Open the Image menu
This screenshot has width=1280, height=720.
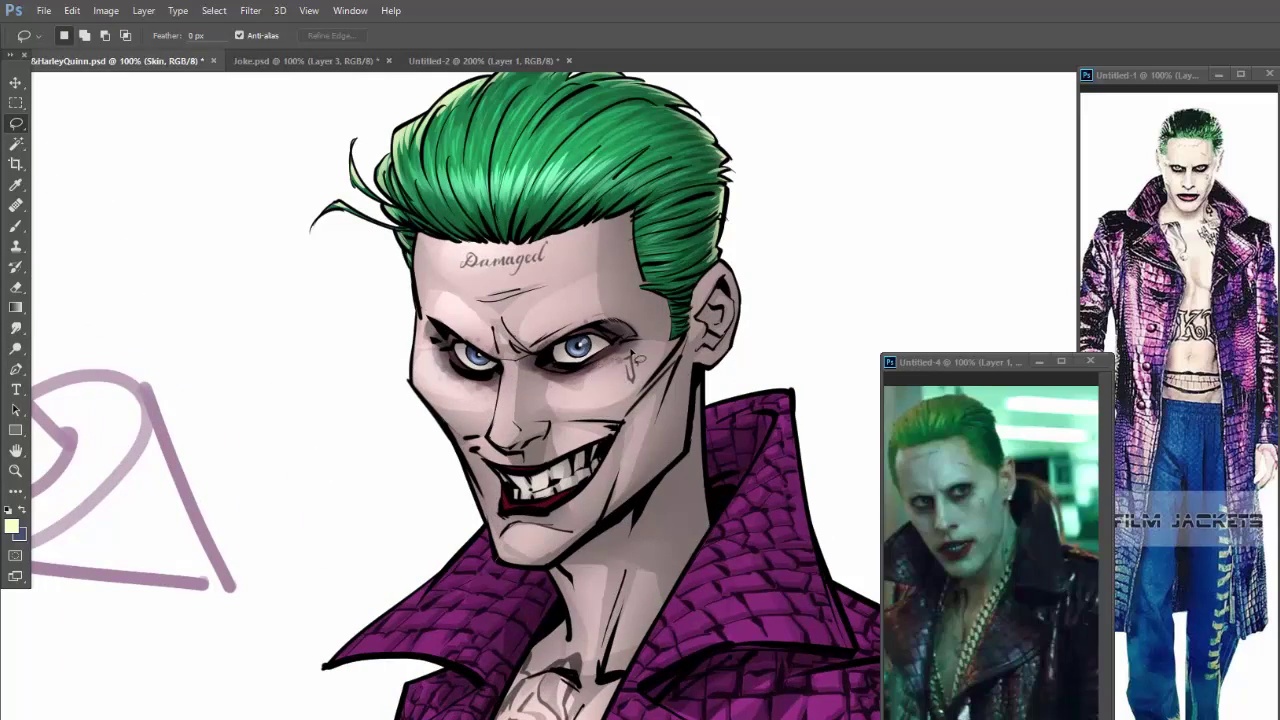point(106,11)
